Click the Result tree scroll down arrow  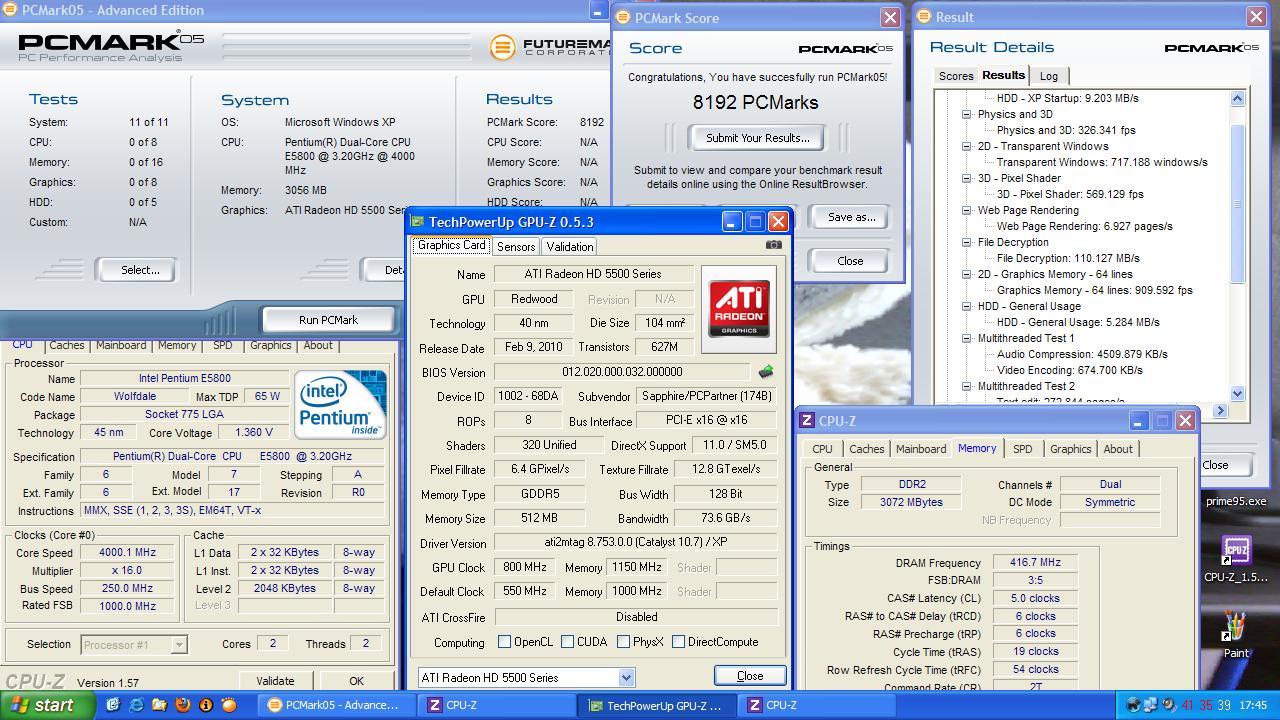1237,394
